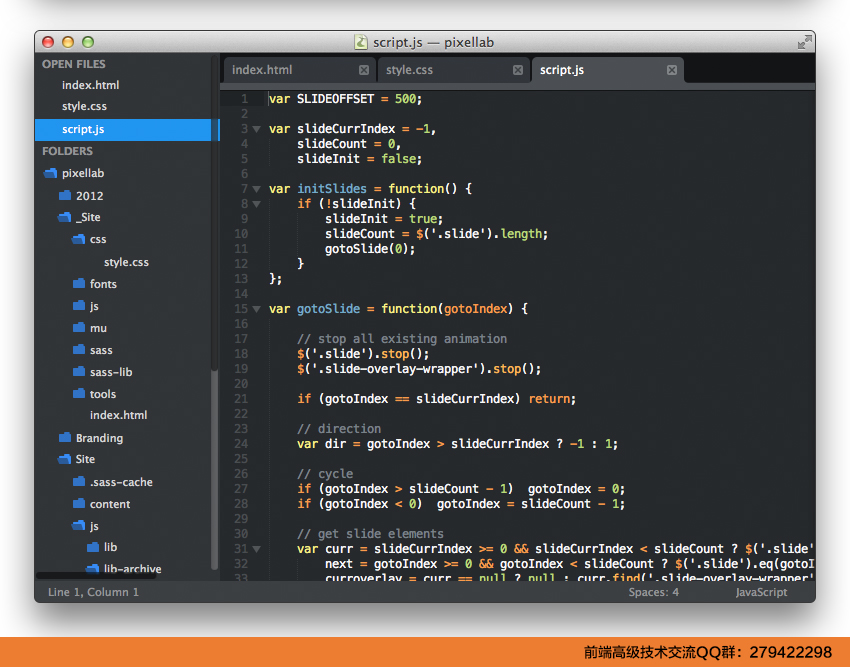Image resolution: width=850 pixels, height=667 pixels.
Task: Close the index.html tab with its X icon
Action: [364, 70]
